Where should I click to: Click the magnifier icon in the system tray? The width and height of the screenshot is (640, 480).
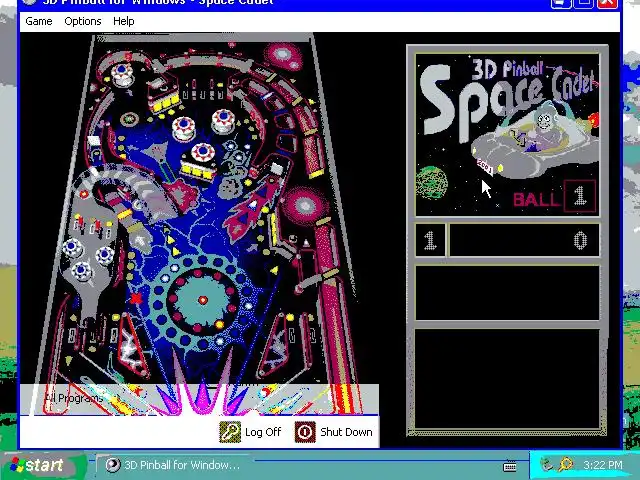click(566, 464)
